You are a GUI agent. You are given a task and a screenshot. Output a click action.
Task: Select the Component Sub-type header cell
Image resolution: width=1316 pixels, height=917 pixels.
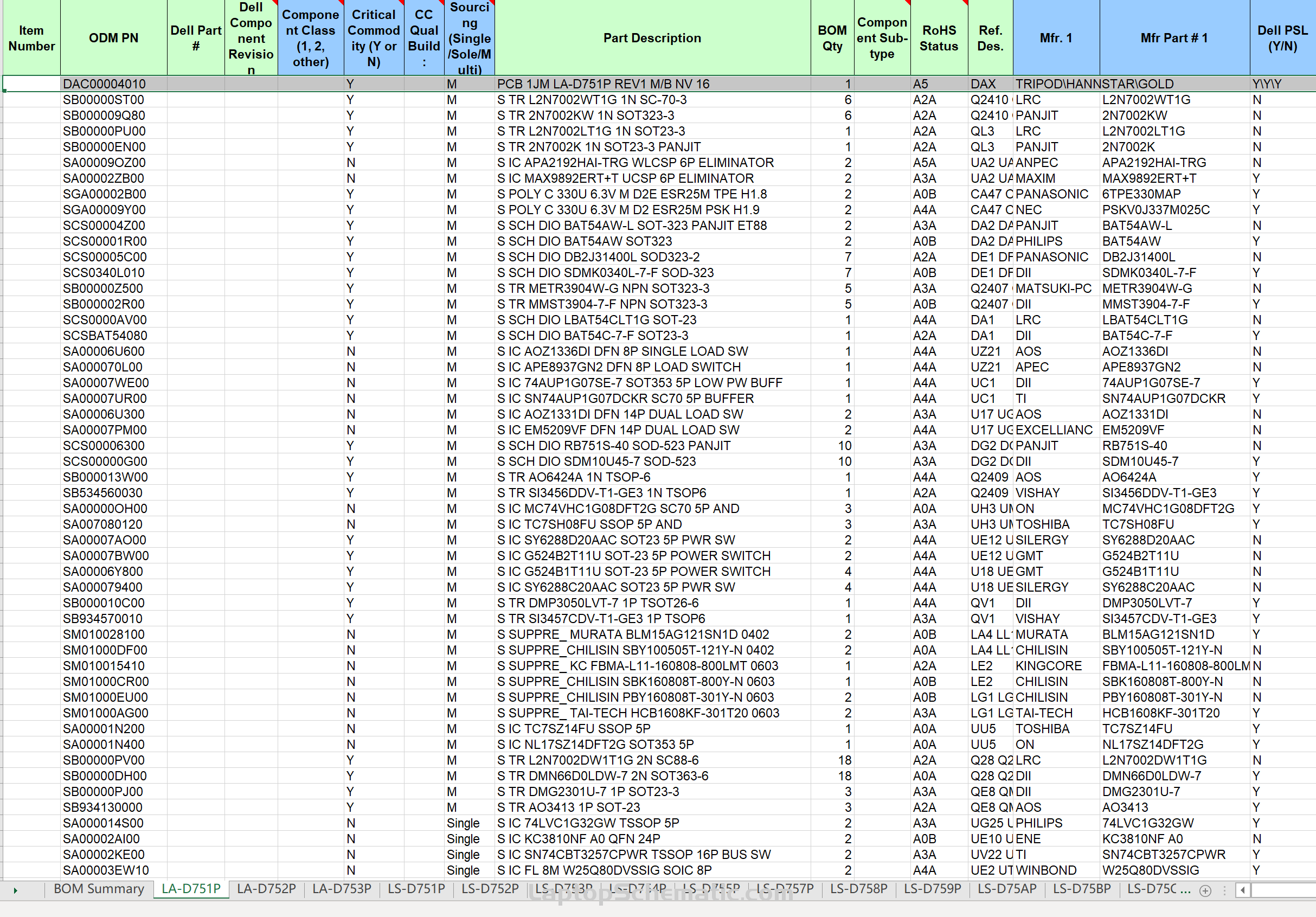point(882,38)
